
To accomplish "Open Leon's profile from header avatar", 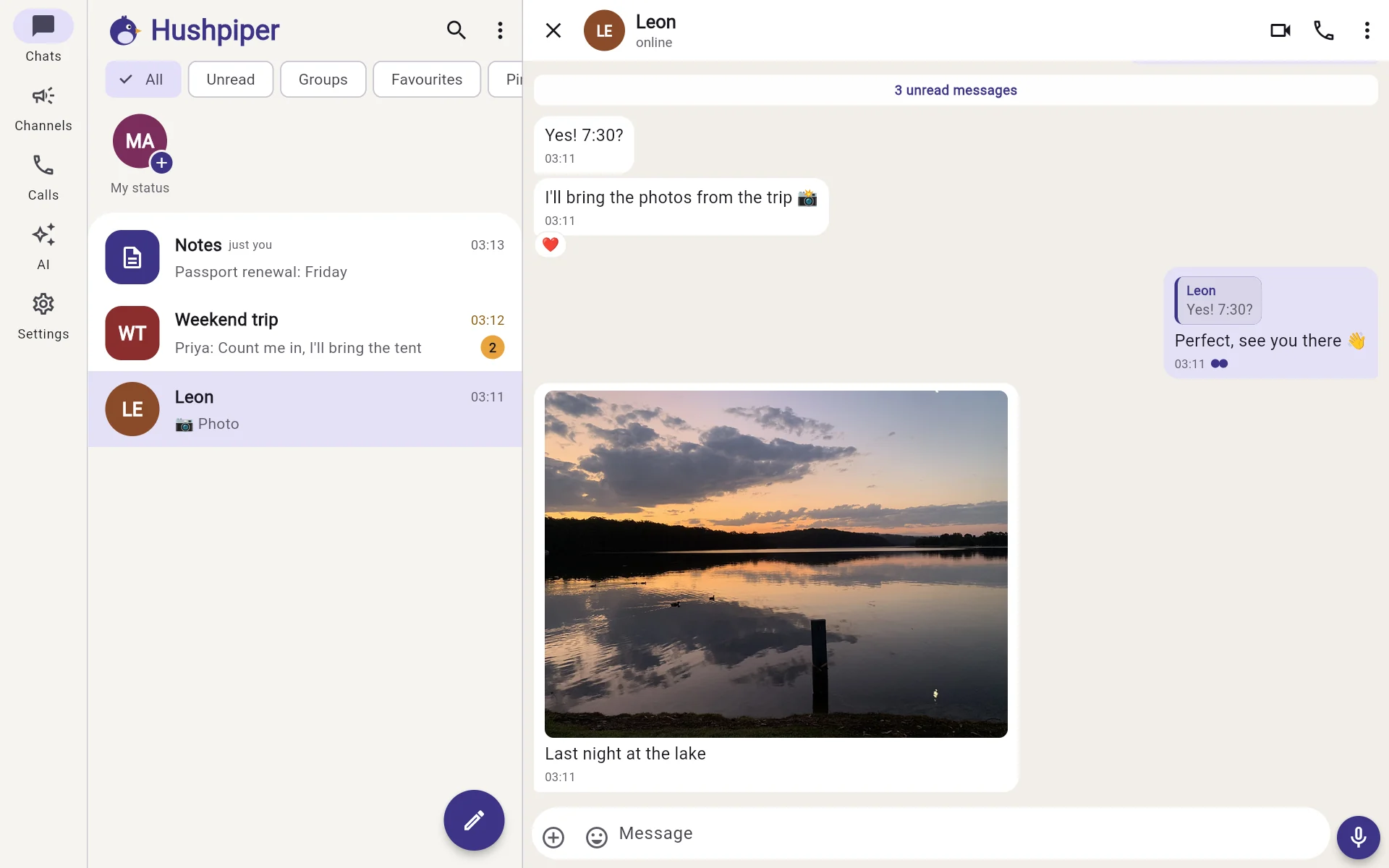I will [x=604, y=30].
